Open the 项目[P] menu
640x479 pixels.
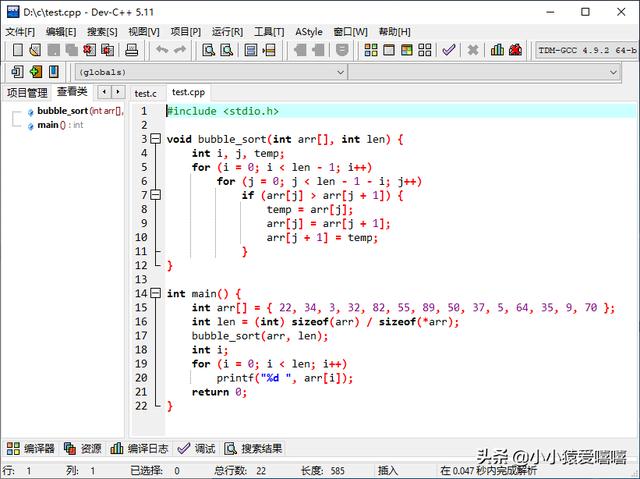(x=185, y=31)
